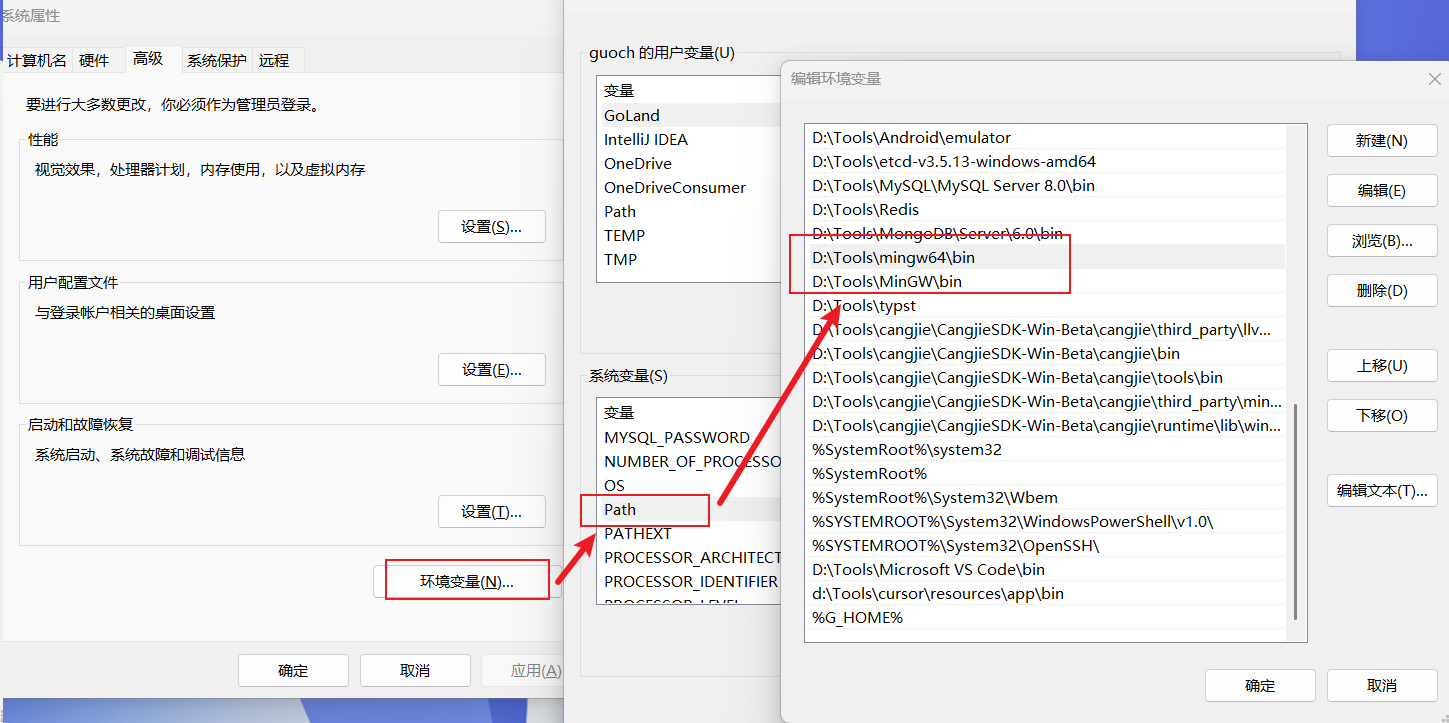Move entry up with 上移(U)

click(x=1381, y=366)
